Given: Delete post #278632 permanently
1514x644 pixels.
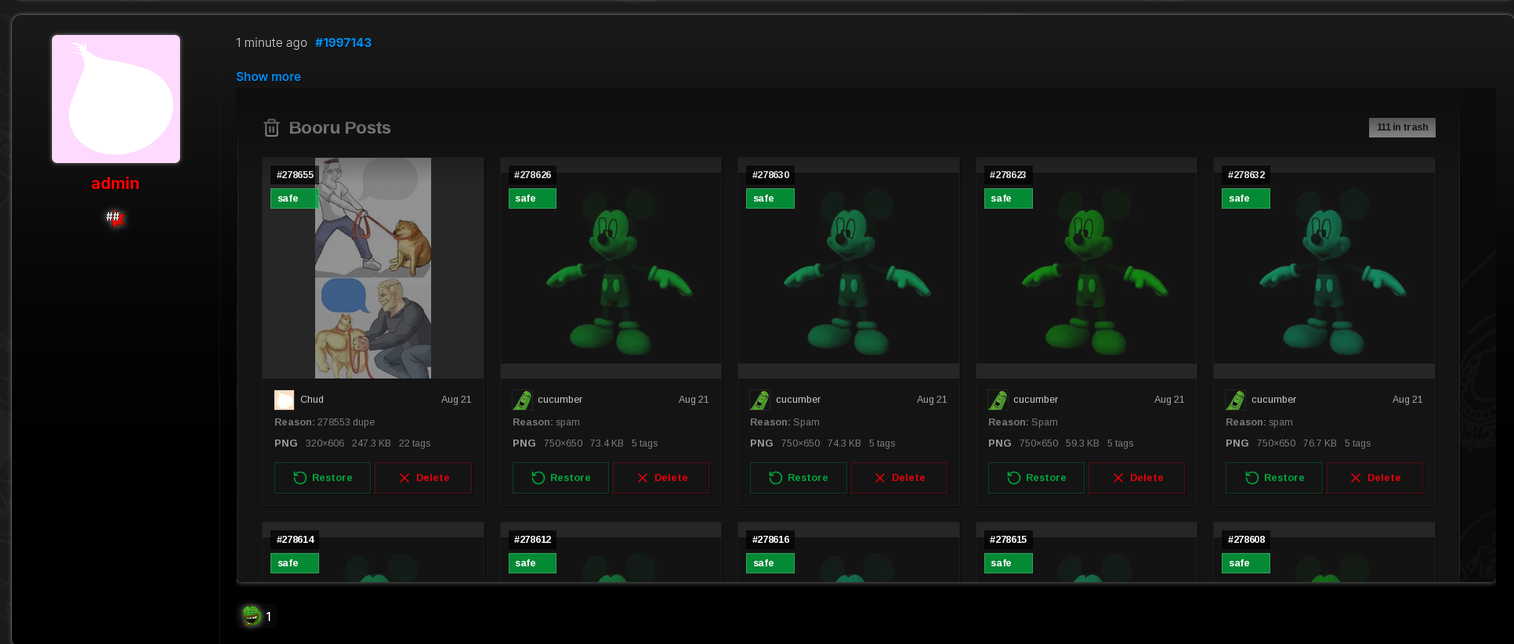Looking at the screenshot, I should [1375, 478].
